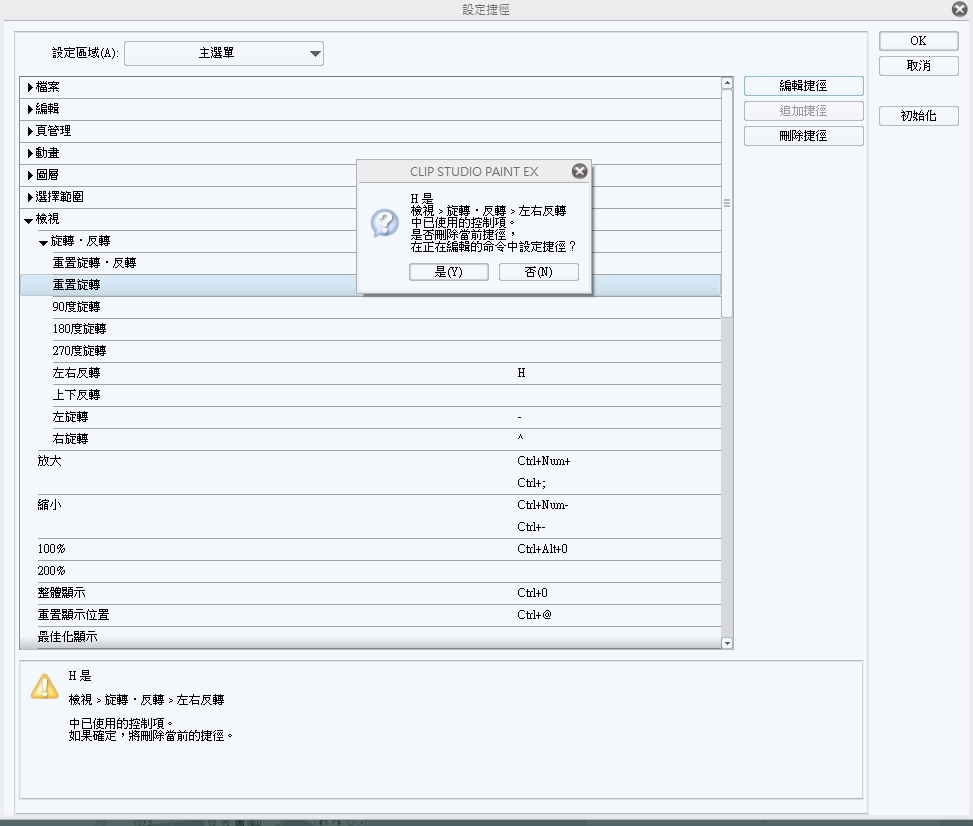This screenshot has width=973, height=826.
Task: Click the yellow warning icon
Action: pos(45,687)
